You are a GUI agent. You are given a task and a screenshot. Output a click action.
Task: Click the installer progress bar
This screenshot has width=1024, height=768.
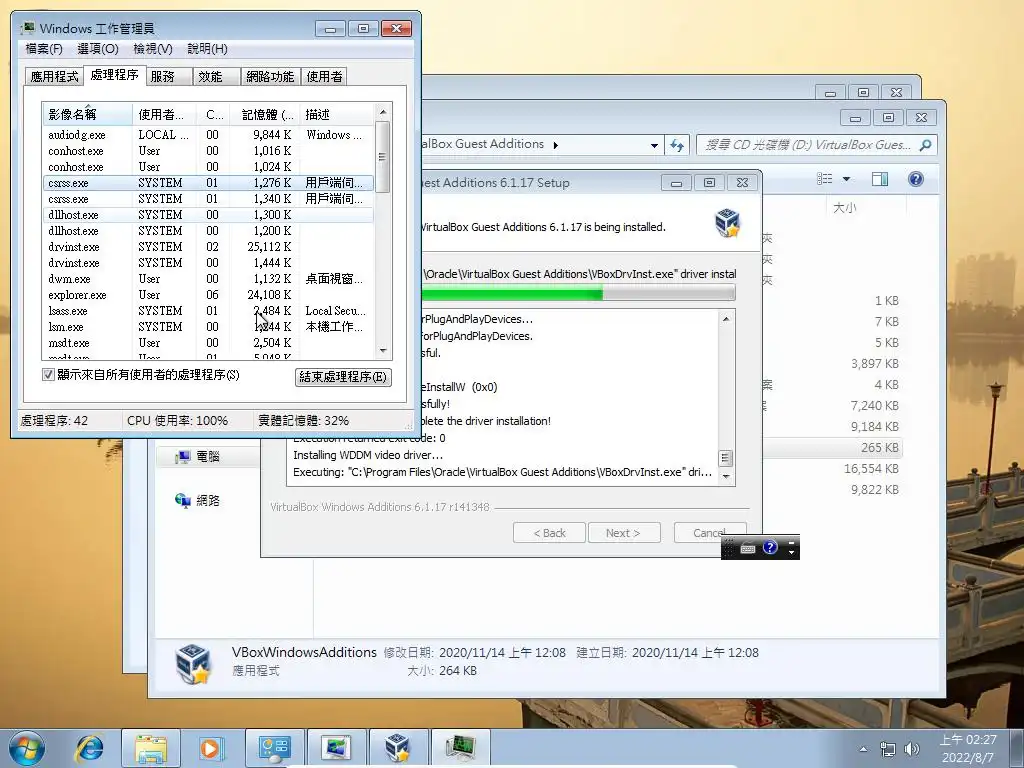579,292
